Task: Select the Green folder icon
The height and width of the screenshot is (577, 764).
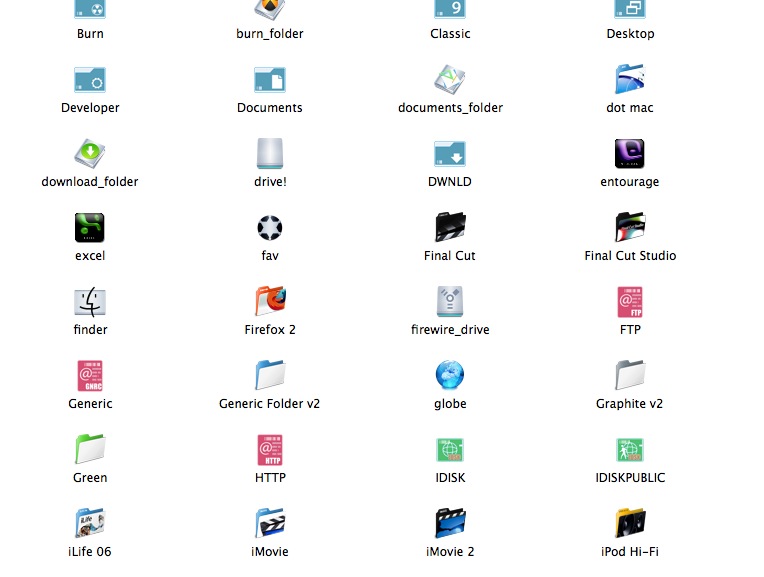Action: point(90,449)
